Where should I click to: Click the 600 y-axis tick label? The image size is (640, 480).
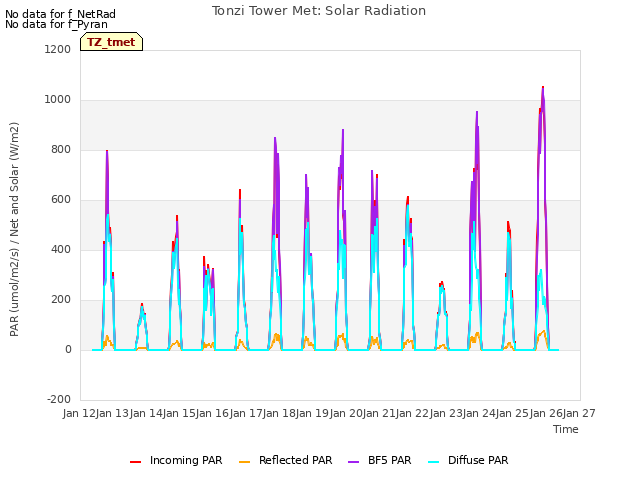coord(61,200)
